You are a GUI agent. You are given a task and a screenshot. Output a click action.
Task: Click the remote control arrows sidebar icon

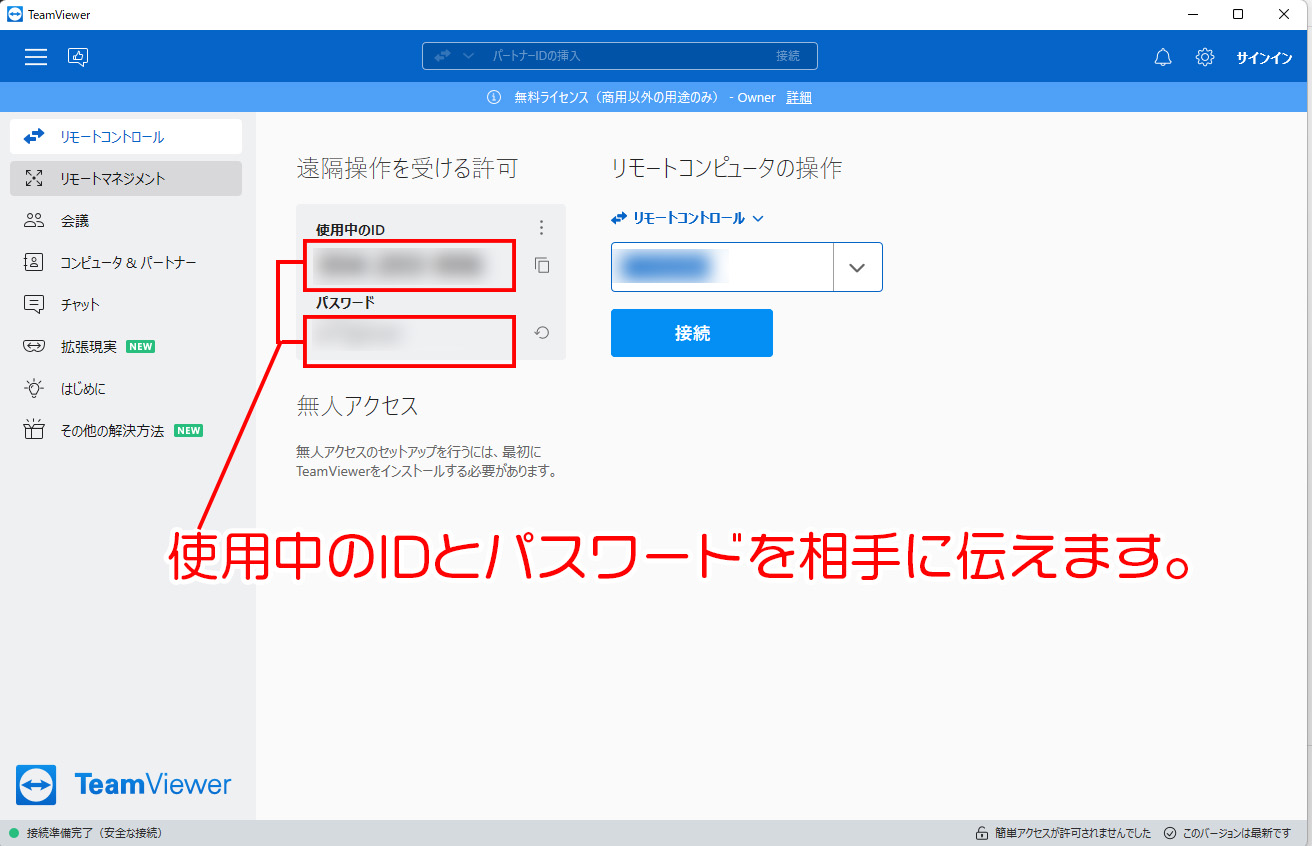tap(34, 136)
